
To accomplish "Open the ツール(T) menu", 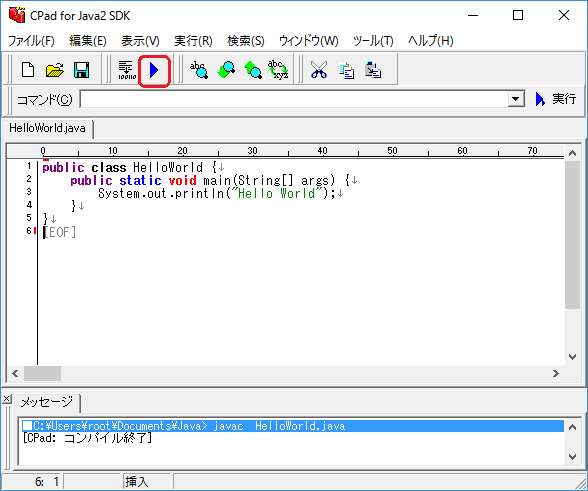I will click(373, 41).
